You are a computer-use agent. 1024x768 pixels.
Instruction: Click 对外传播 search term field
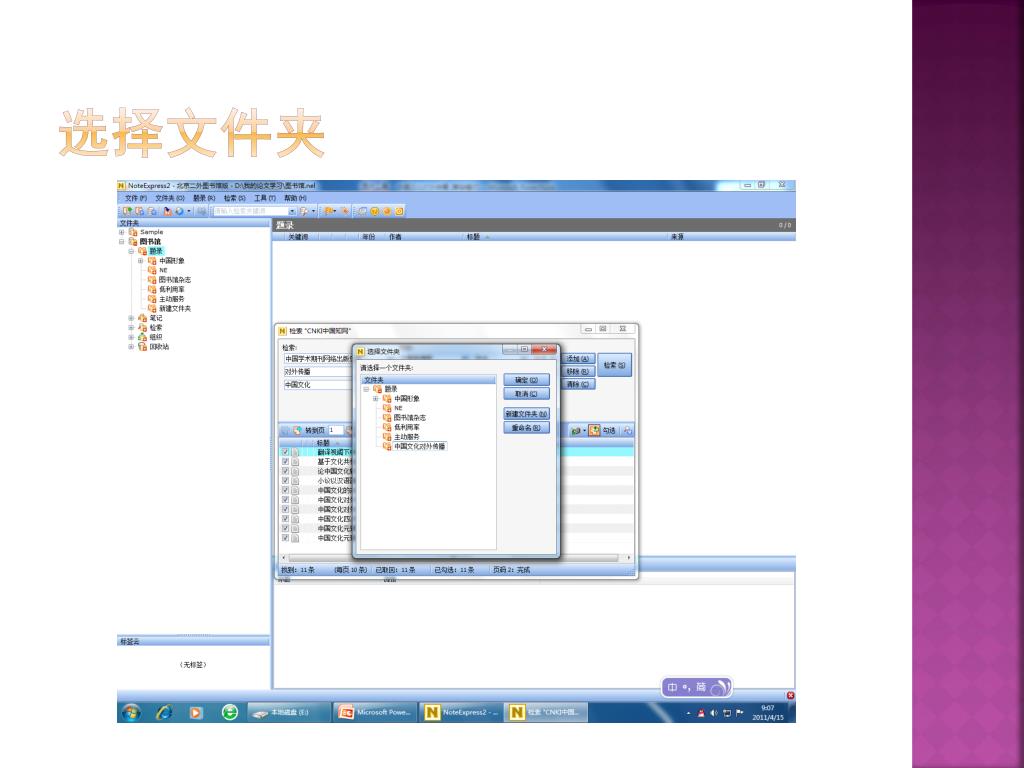pyautogui.click(x=318, y=372)
